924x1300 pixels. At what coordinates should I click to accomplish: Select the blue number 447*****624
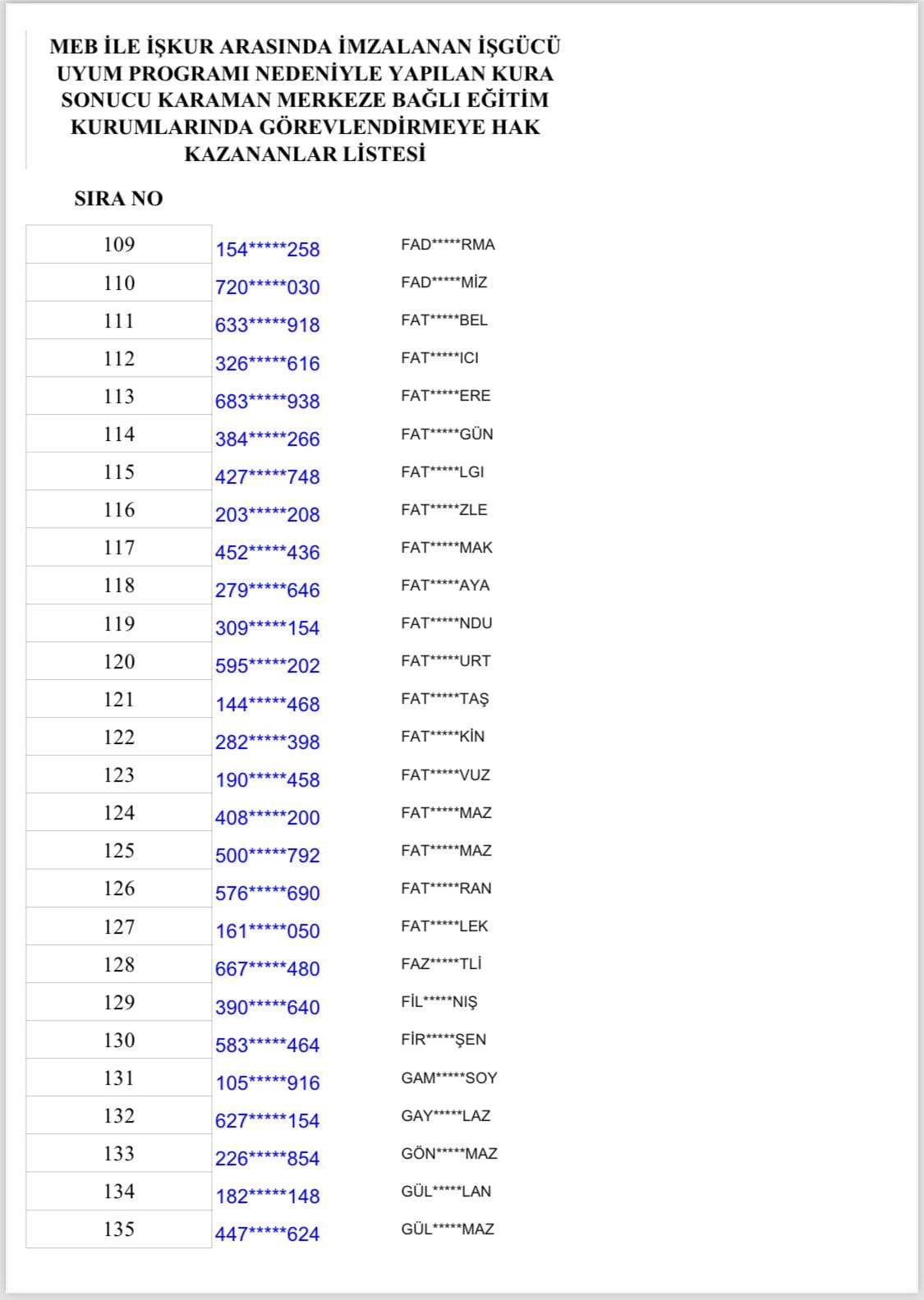click(268, 1234)
